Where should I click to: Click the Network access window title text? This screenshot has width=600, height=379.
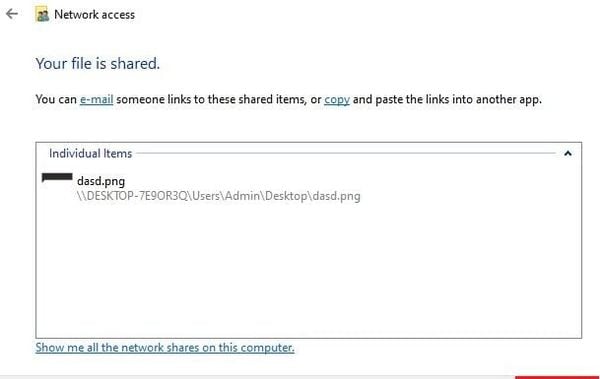pos(95,15)
